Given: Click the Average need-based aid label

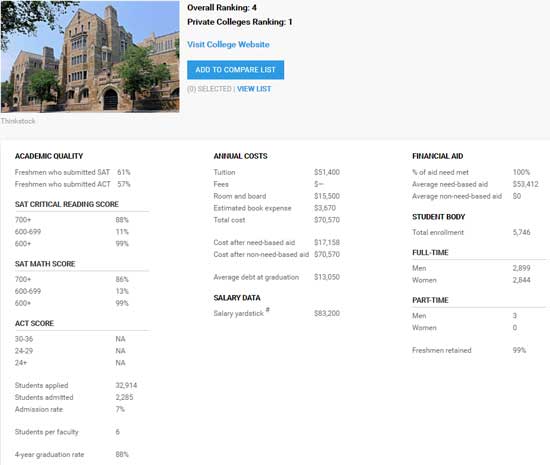Looking at the screenshot, I should click(x=450, y=184).
